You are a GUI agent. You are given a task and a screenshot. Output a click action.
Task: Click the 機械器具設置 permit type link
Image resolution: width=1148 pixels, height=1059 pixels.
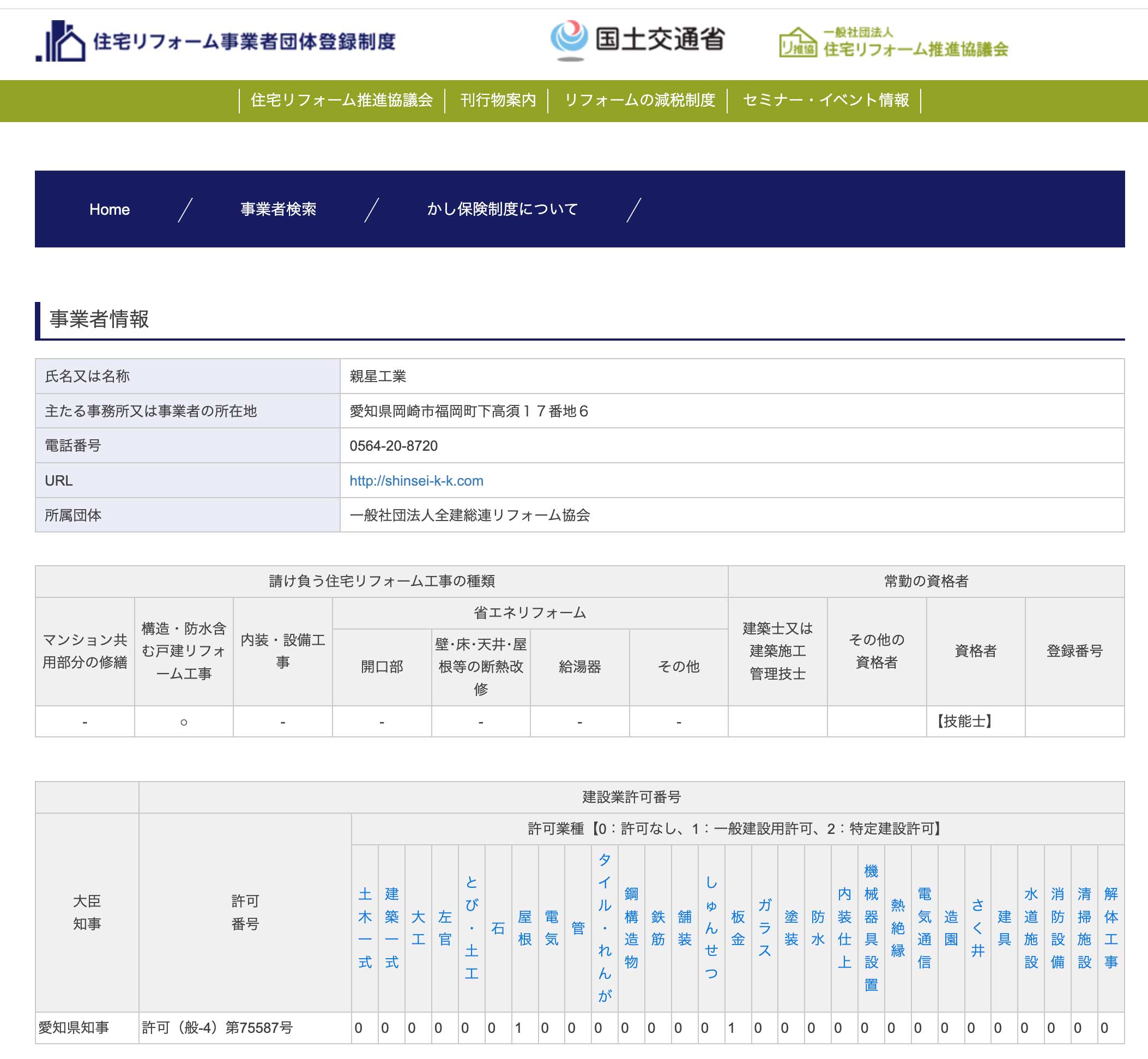pos(871,928)
